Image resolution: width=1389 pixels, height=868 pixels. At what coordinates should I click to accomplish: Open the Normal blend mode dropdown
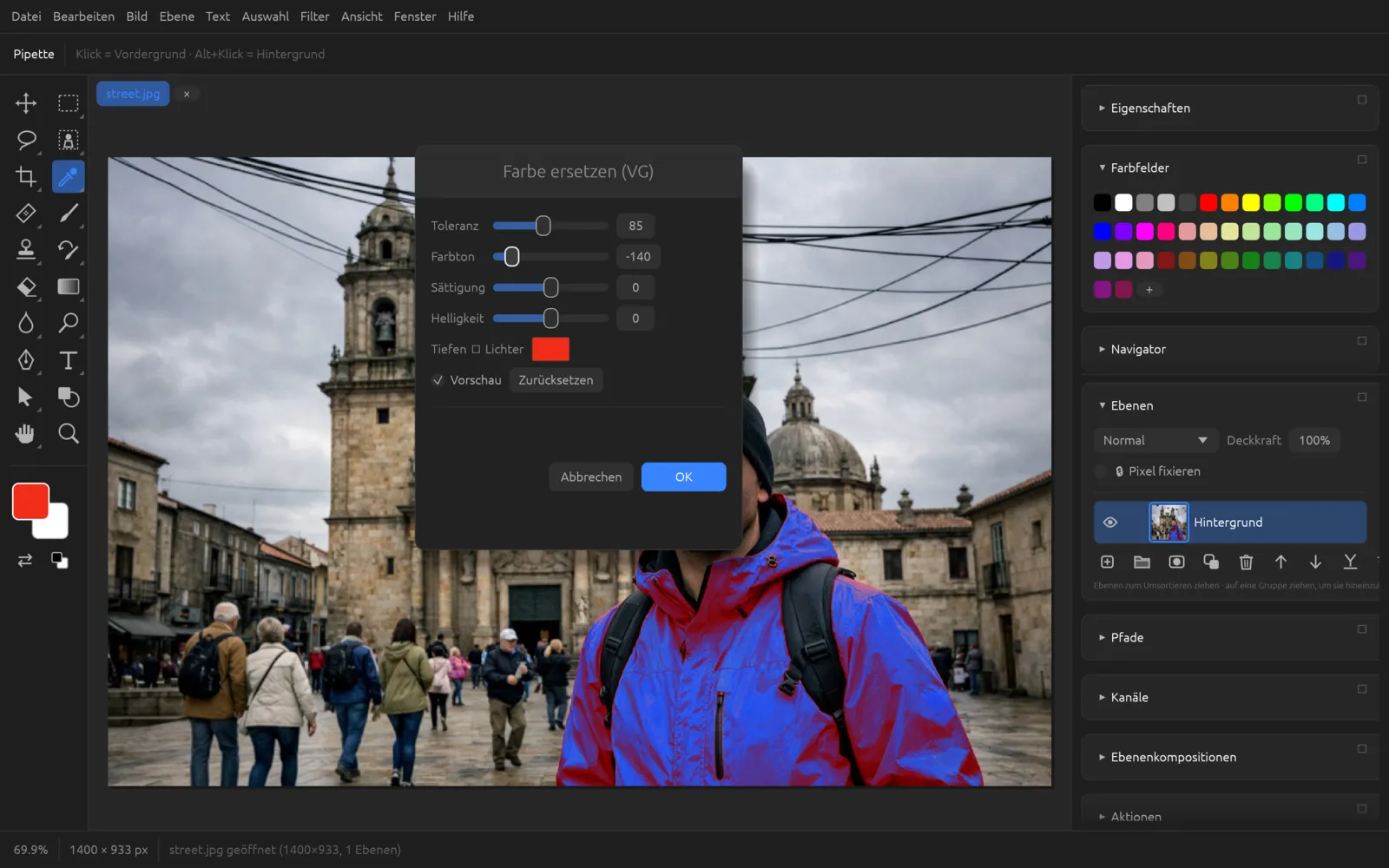tap(1155, 441)
